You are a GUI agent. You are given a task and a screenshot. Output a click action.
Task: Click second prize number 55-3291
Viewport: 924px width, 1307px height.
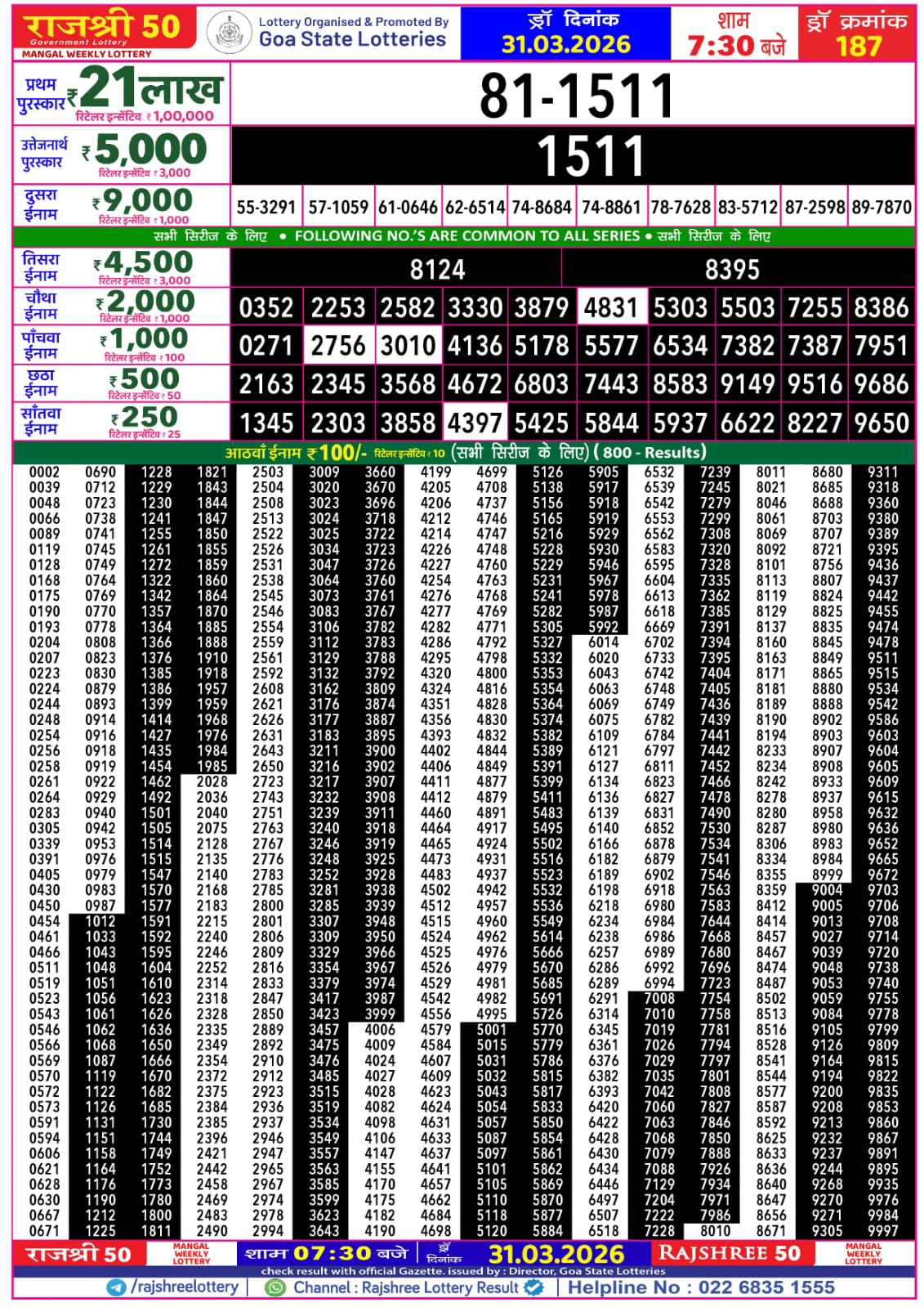point(266,208)
